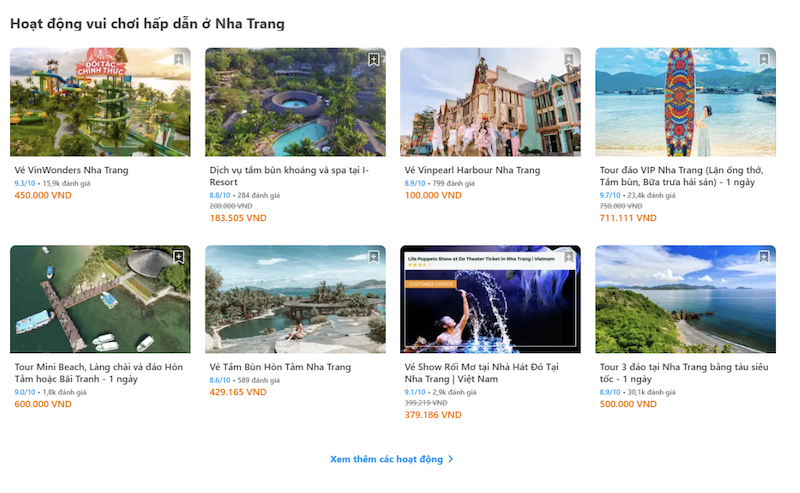Viewport: 800px width, 493px height.
Task: Bookmark the VinWonders Nha Trang ticket card
Action: pyautogui.click(x=179, y=60)
